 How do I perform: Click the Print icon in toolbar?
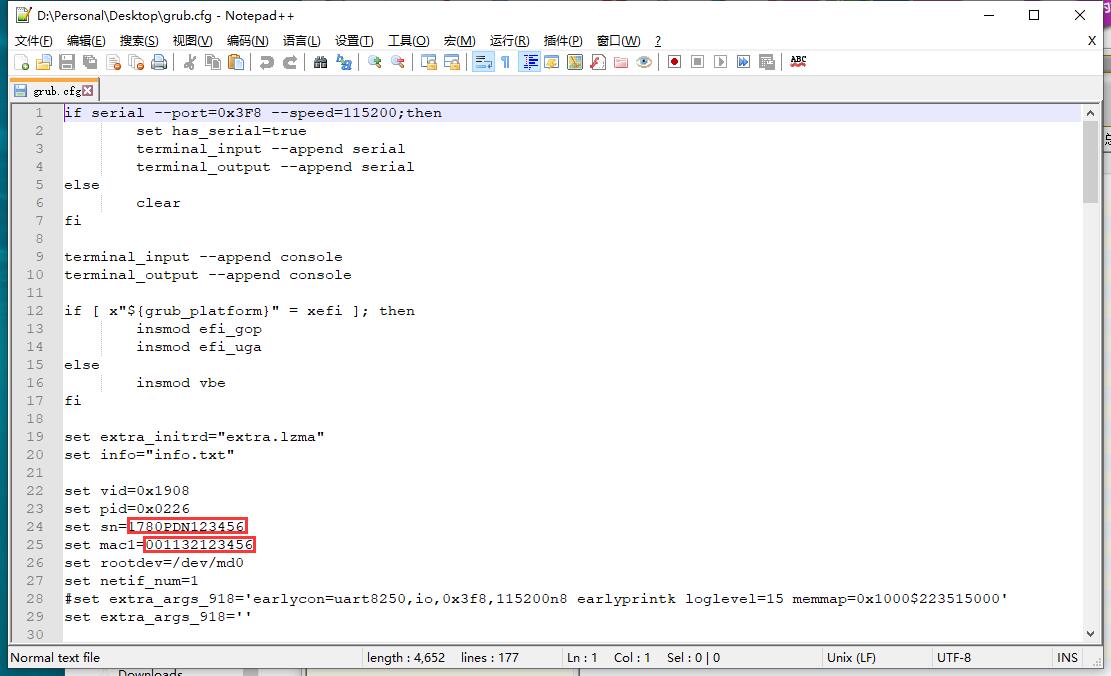click(159, 62)
